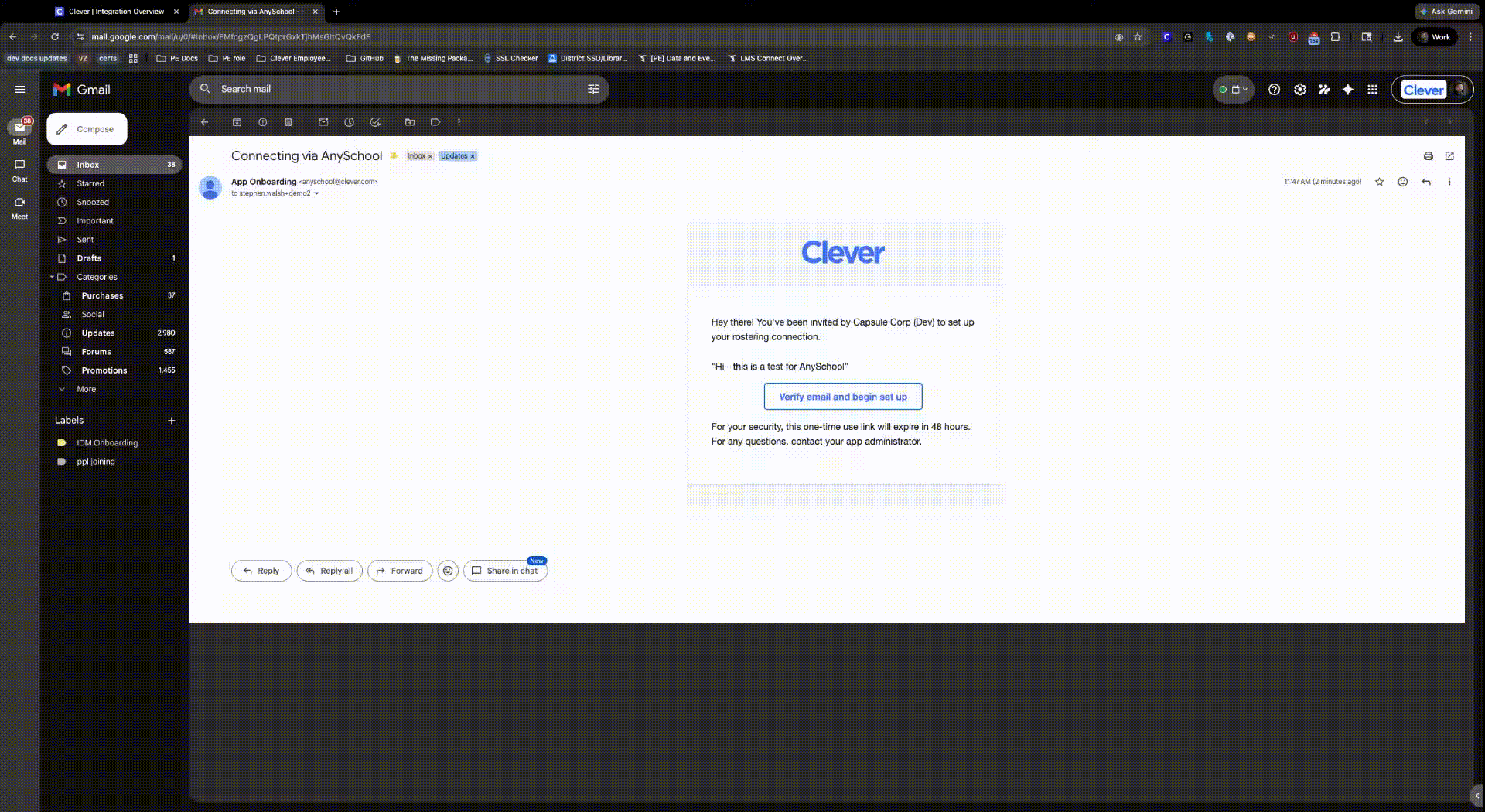Reload the page
This screenshot has height=812, width=1485.
55,36
